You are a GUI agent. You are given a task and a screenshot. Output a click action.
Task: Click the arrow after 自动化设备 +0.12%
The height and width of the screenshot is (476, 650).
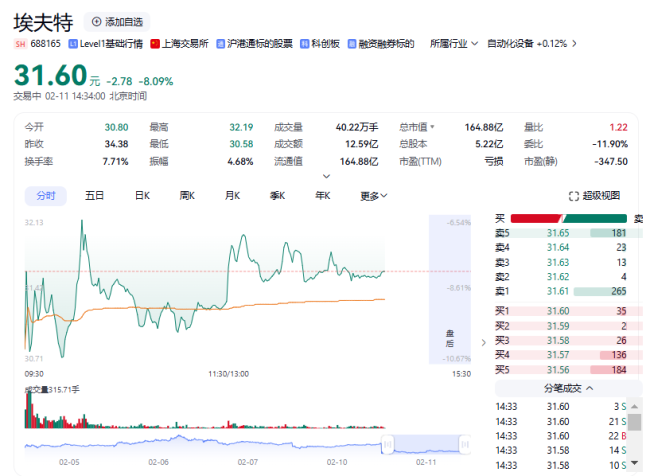point(574,44)
